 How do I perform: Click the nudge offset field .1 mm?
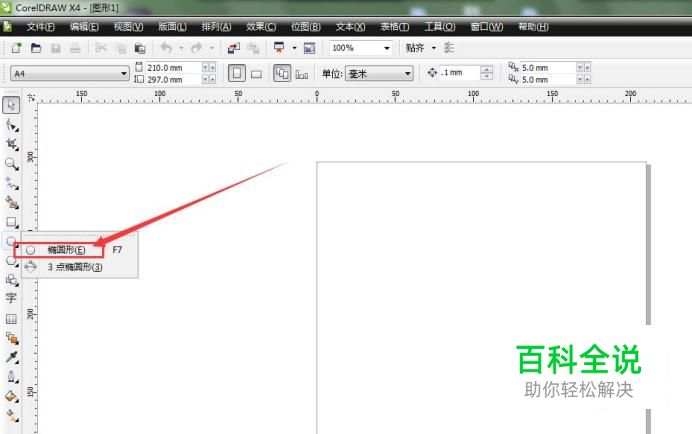pyautogui.click(x=459, y=72)
